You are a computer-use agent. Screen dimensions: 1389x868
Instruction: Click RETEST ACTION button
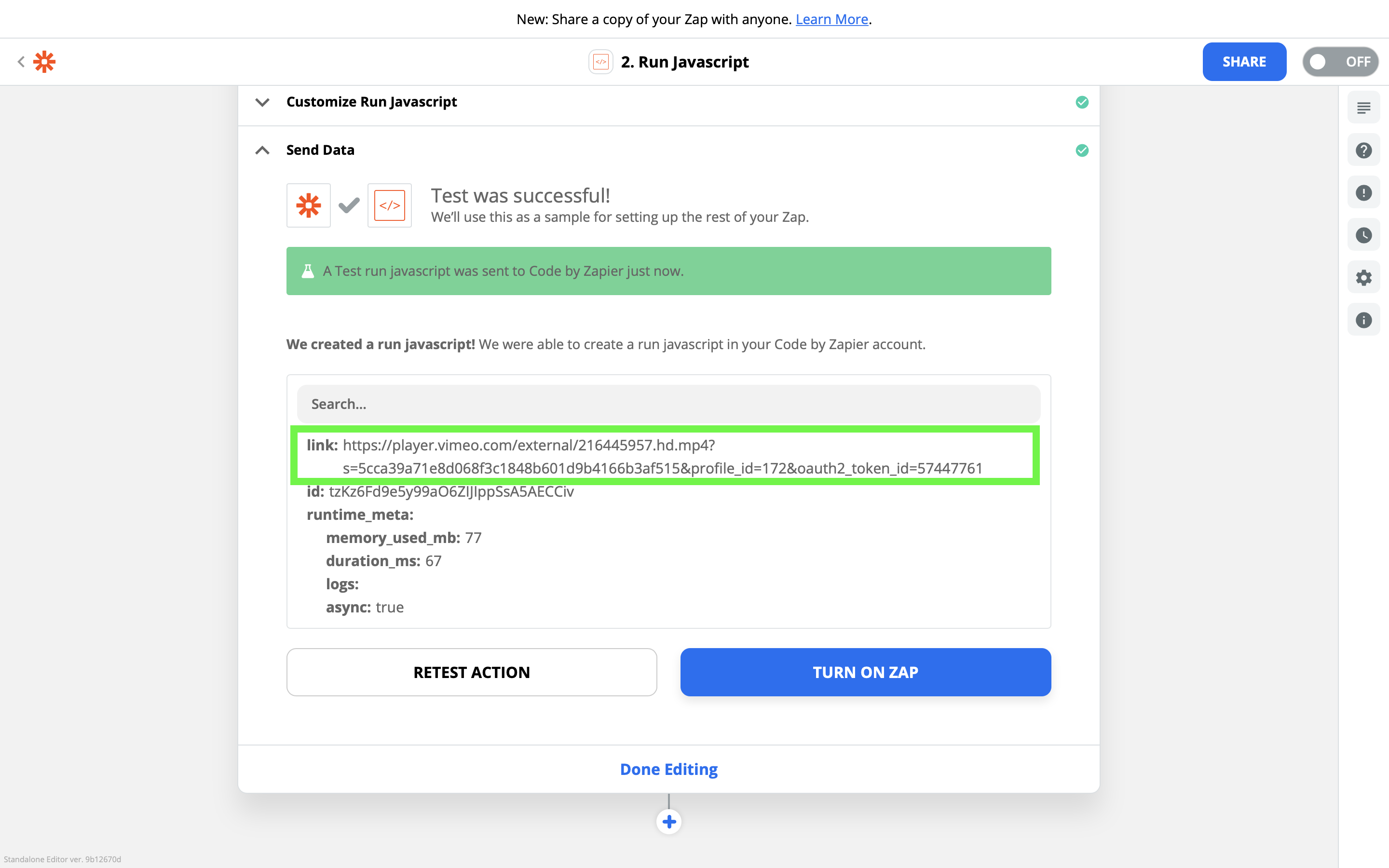472,672
